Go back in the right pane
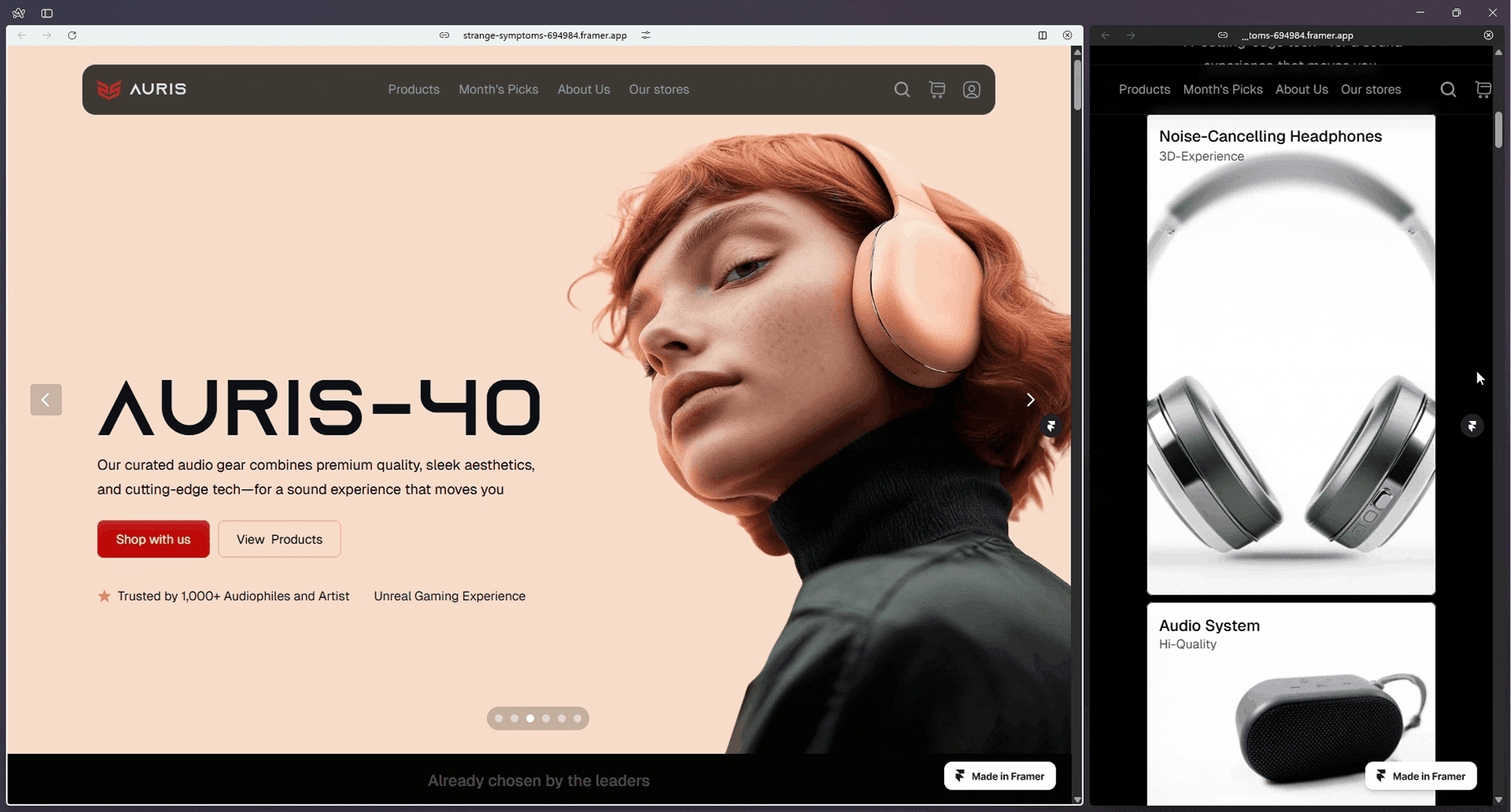Viewport: 1511px width, 812px height. tap(1105, 35)
